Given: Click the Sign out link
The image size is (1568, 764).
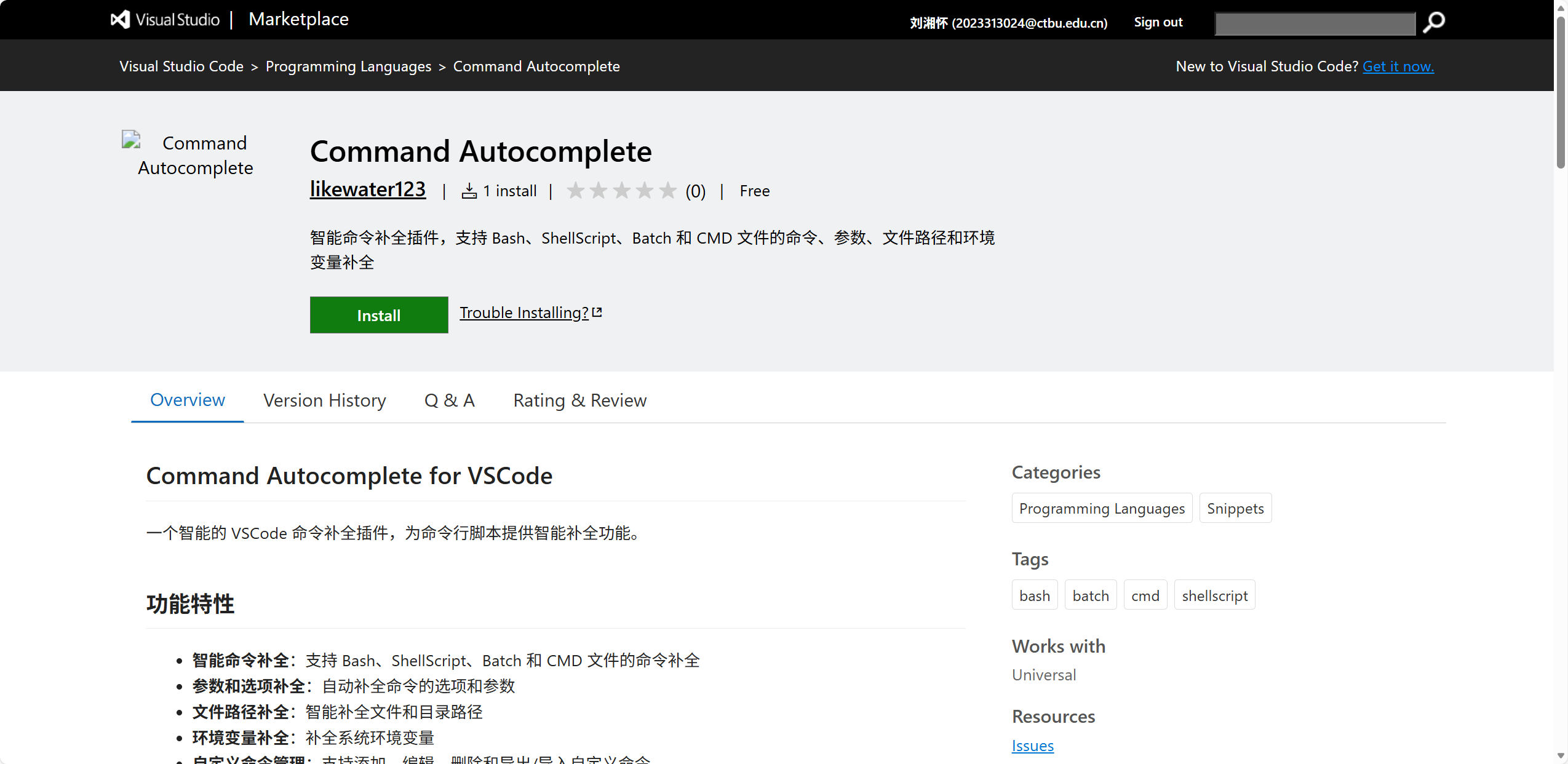Looking at the screenshot, I should 1158,22.
